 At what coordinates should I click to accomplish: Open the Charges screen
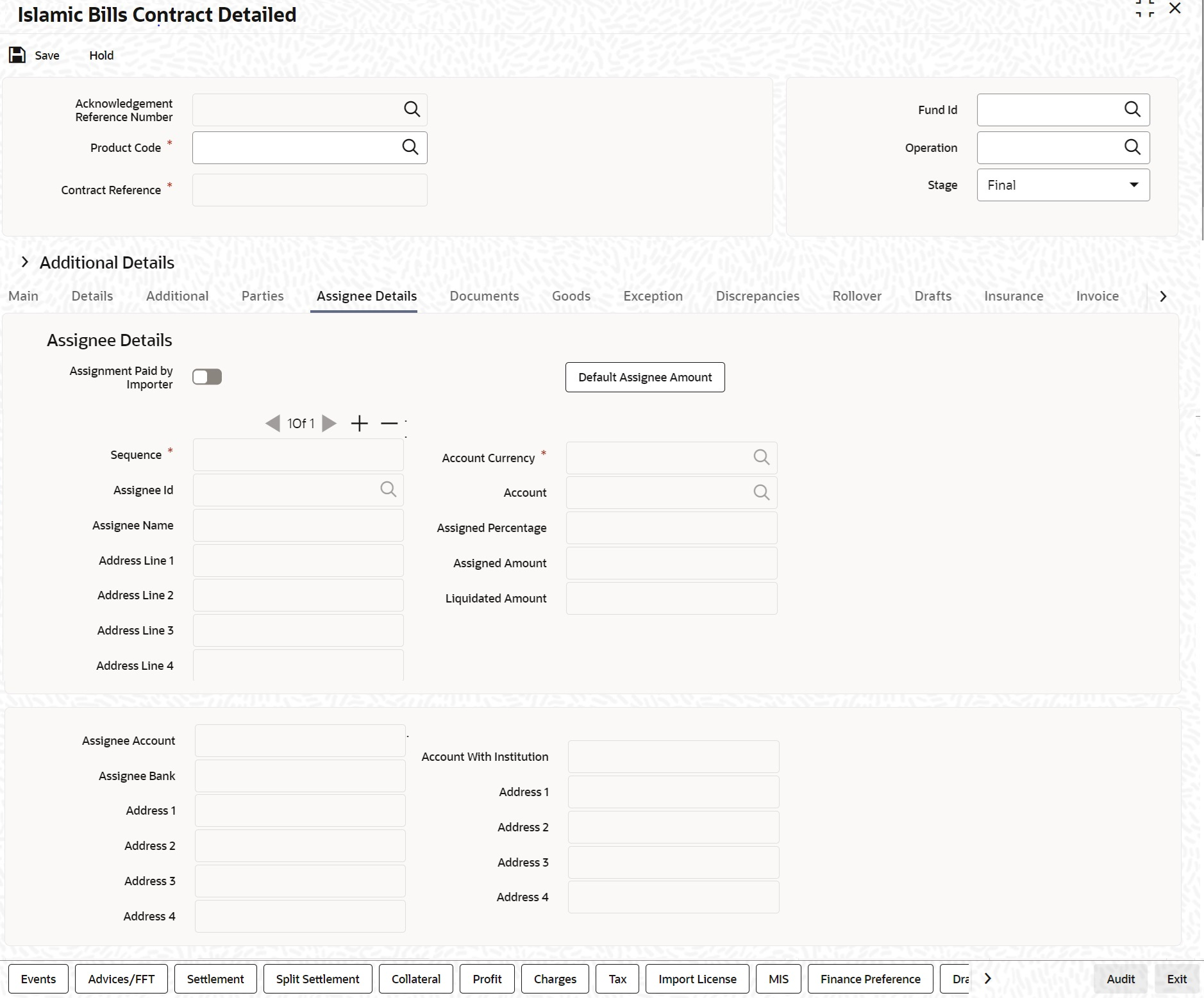[x=555, y=979]
